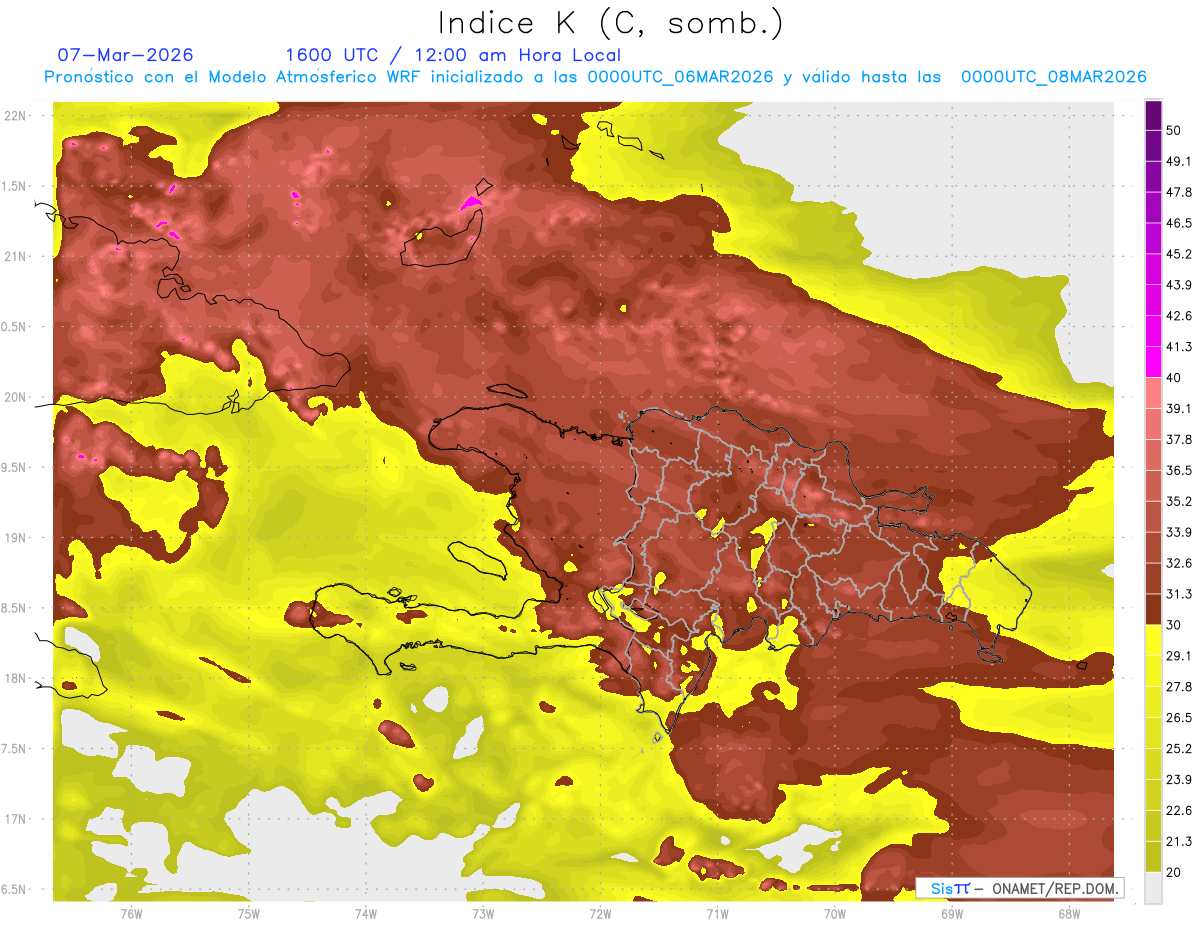Click the "74W" longitude label
1200x927 pixels.
click(365, 914)
